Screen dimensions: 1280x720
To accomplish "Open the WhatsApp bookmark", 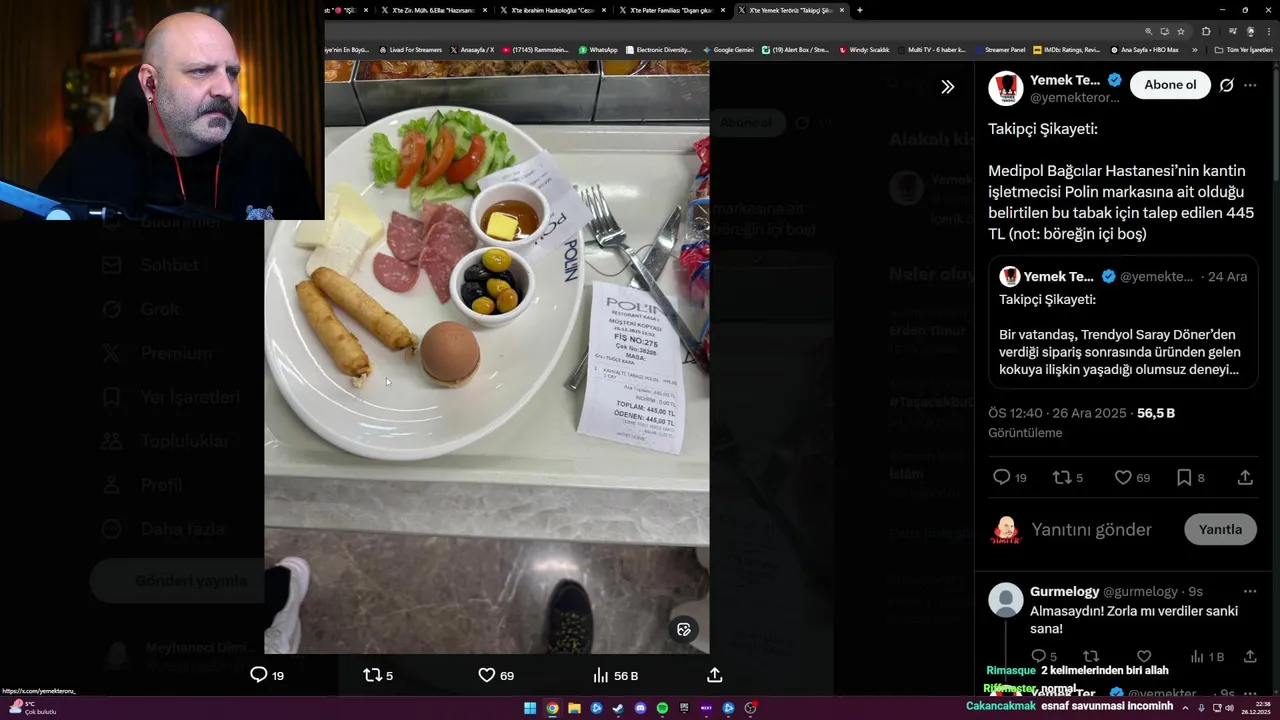I will (598, 50).
